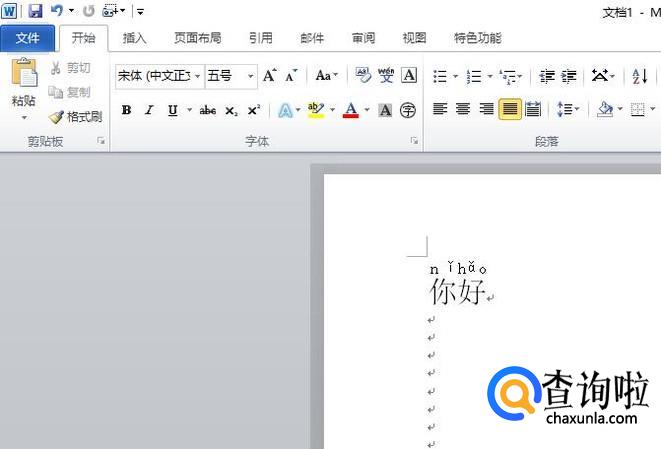This screenshot has height=449, width=661.
Task: Apply text effects glowing A icon
Action: point(285,110)
